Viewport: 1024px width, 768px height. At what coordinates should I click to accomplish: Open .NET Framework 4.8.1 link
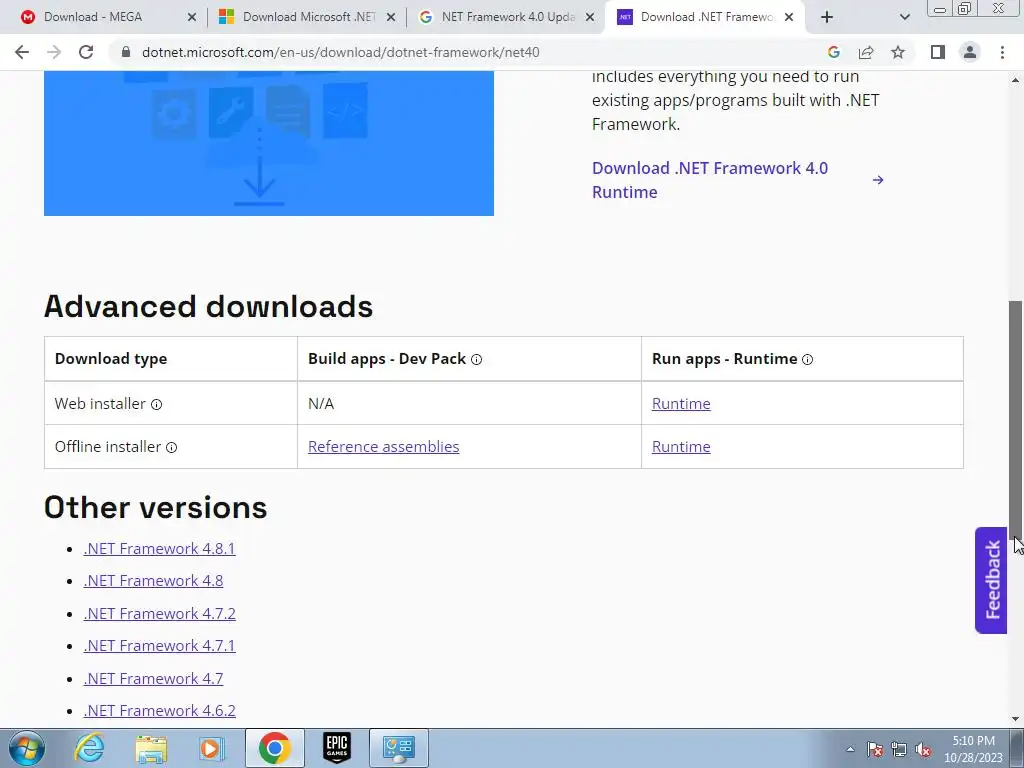[x=159, y=549]
